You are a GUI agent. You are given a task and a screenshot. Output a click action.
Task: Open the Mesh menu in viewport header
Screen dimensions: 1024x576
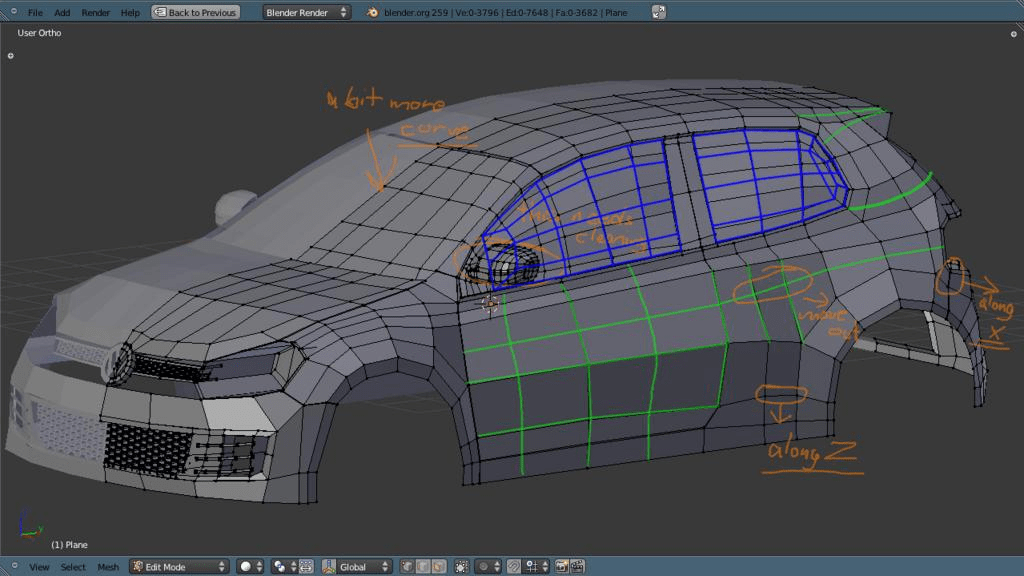click(107, 567)
